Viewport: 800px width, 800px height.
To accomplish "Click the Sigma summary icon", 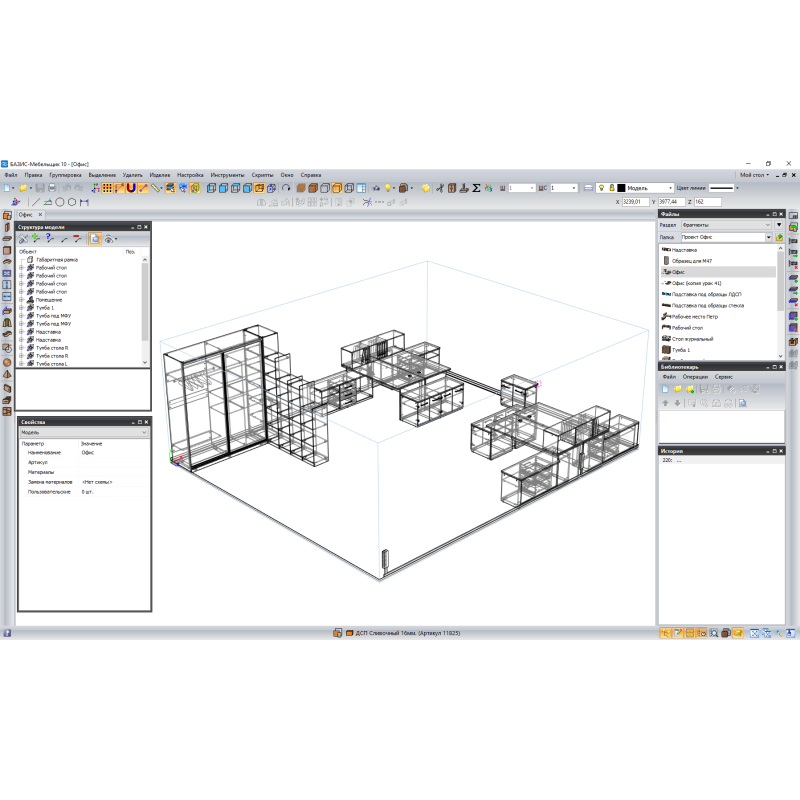I will pos(476,188).
